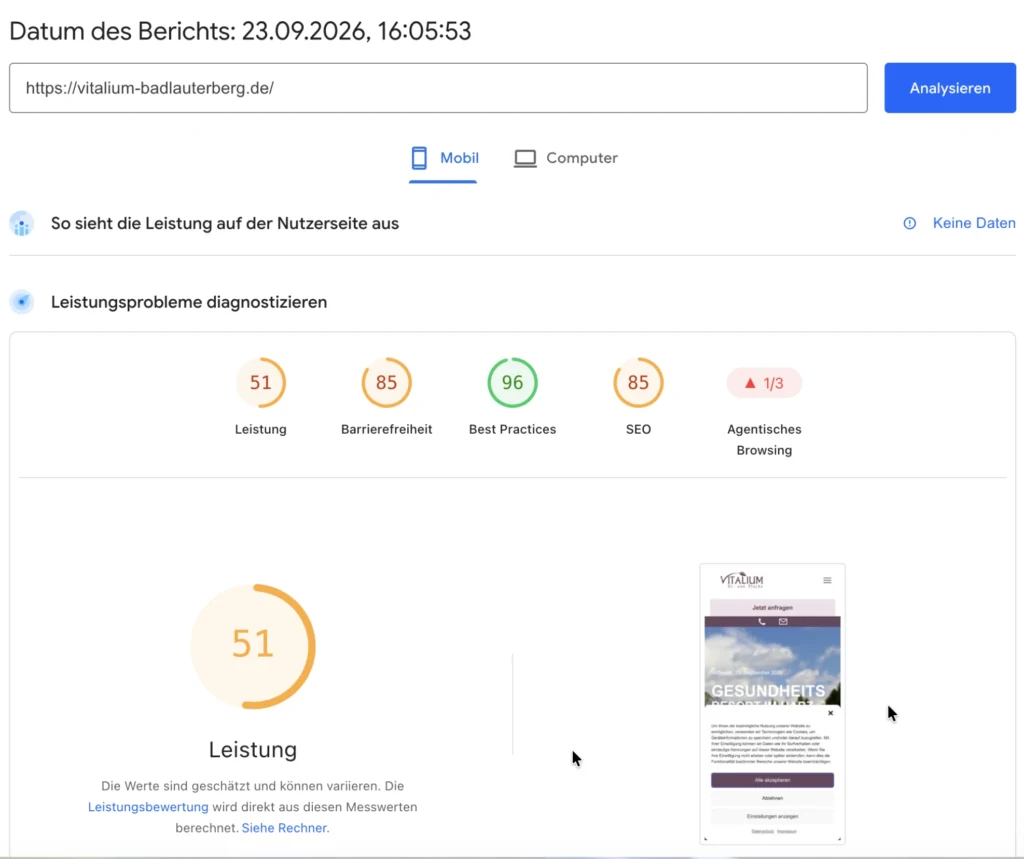Click the warning triangle in 1/3 badge

(x=750, y=383)
